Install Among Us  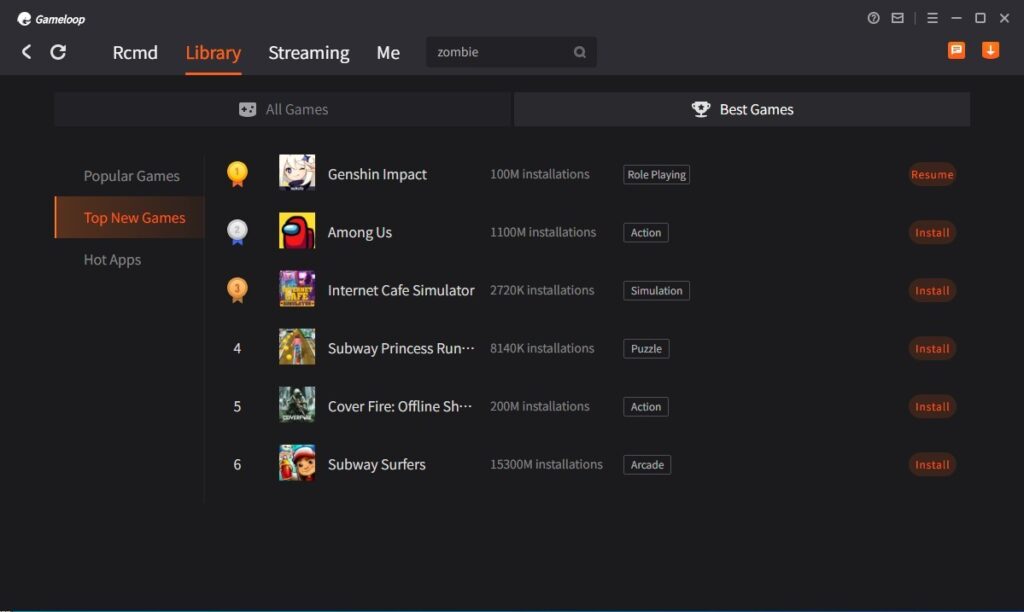pyautogui.click(x=932, y=232)
